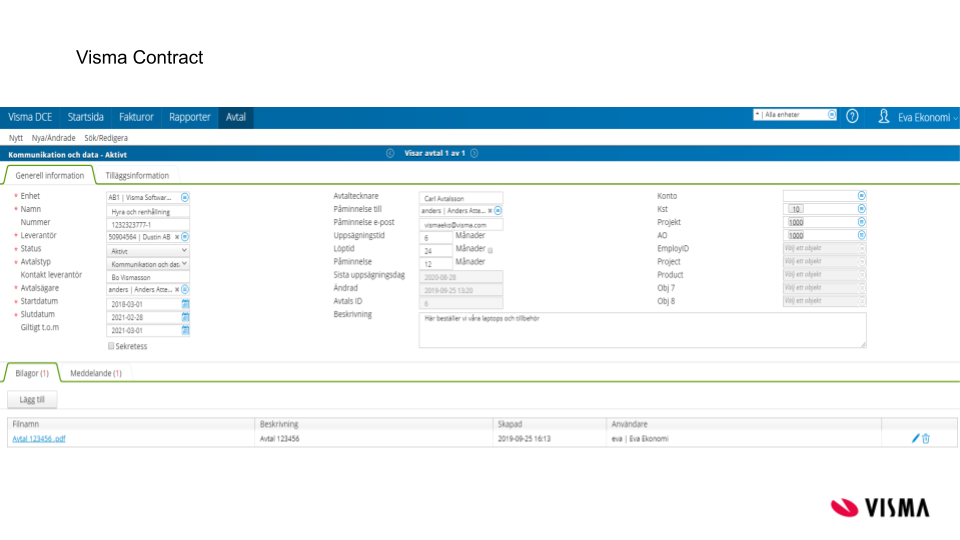Open the Konto lookup selector icon
960x540 pixels.
click(x=861, y=196)
